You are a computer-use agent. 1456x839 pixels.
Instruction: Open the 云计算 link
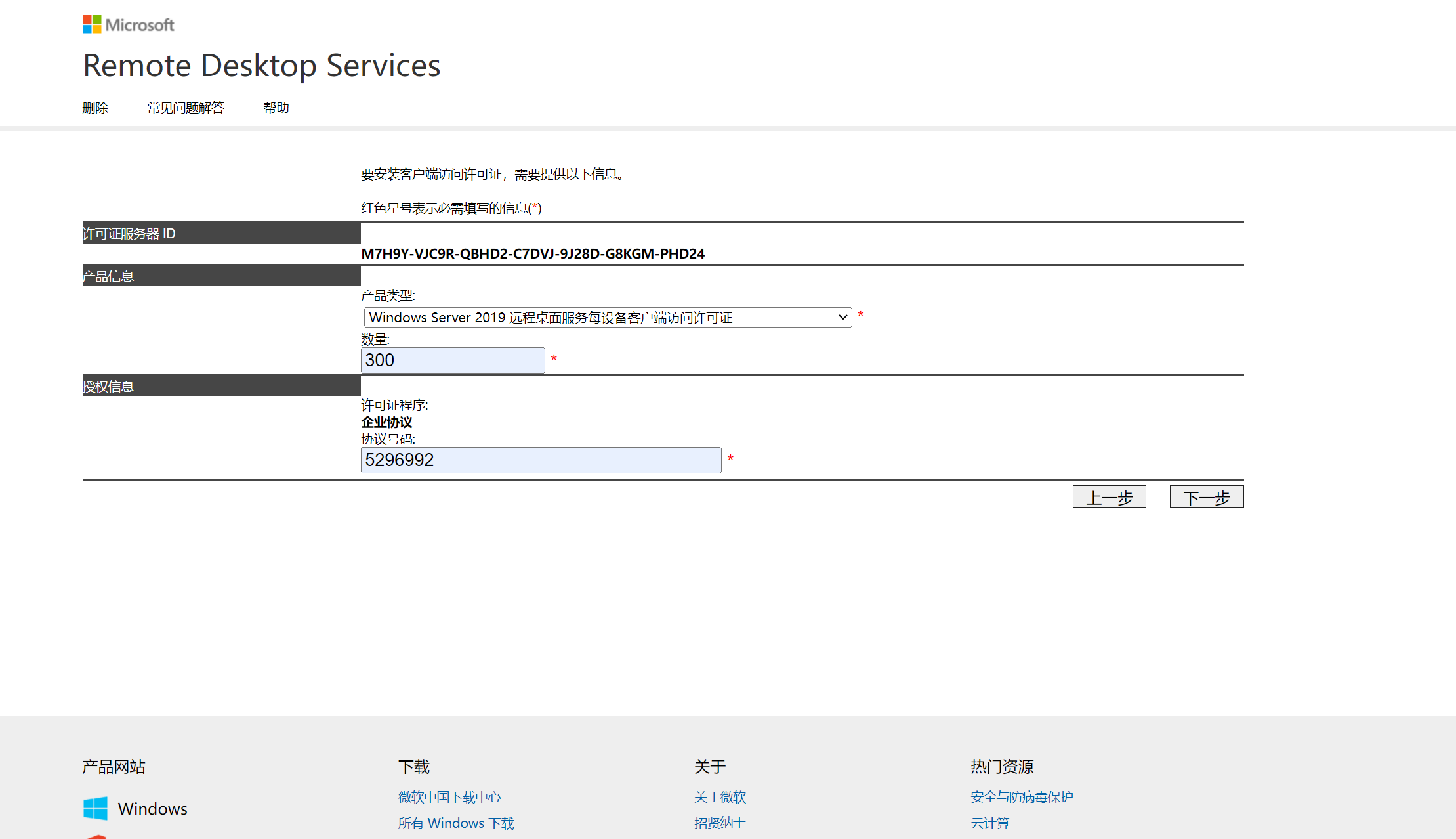pos(990,823)
